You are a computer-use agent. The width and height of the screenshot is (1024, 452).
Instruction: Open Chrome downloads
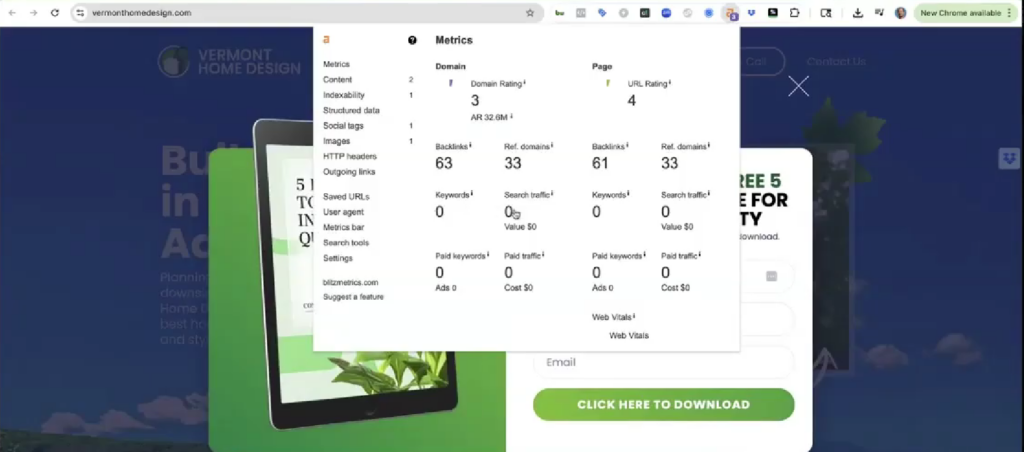pyautogui.click(x=858, y=13)
